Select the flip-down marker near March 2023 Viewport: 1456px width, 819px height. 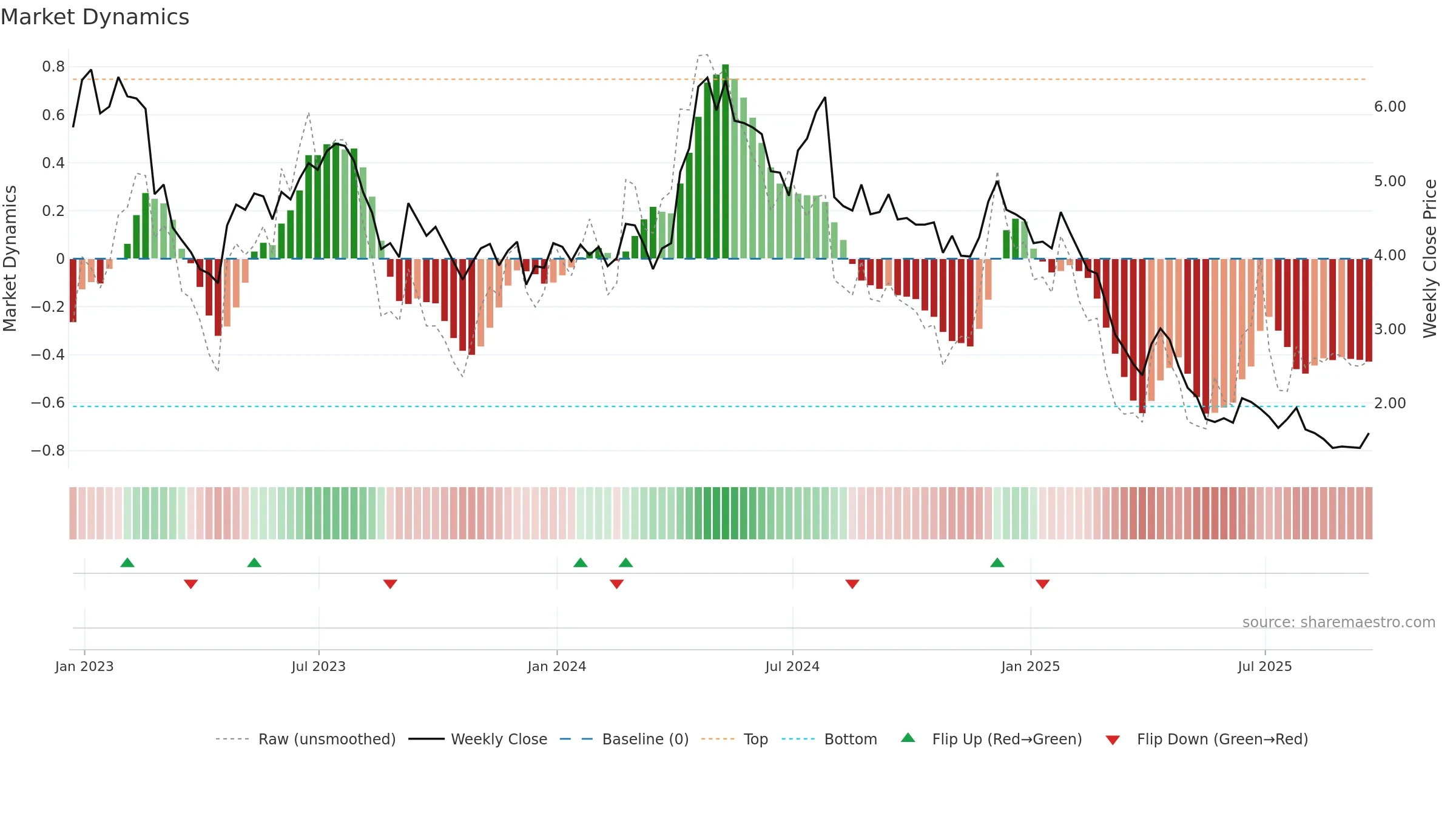[x=190, y=584]
